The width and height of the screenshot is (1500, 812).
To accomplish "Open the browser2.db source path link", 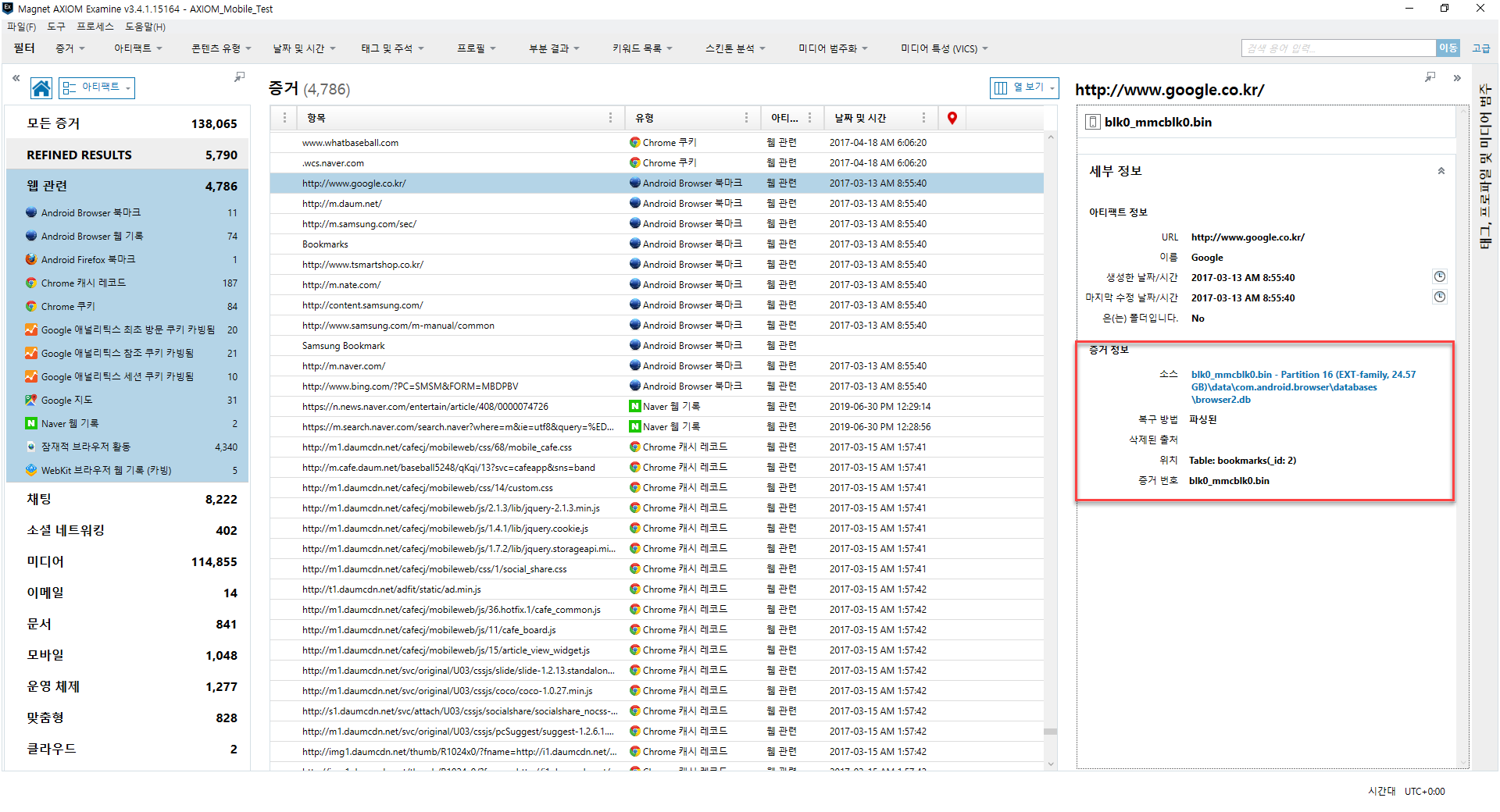I will coord(1303,386).
